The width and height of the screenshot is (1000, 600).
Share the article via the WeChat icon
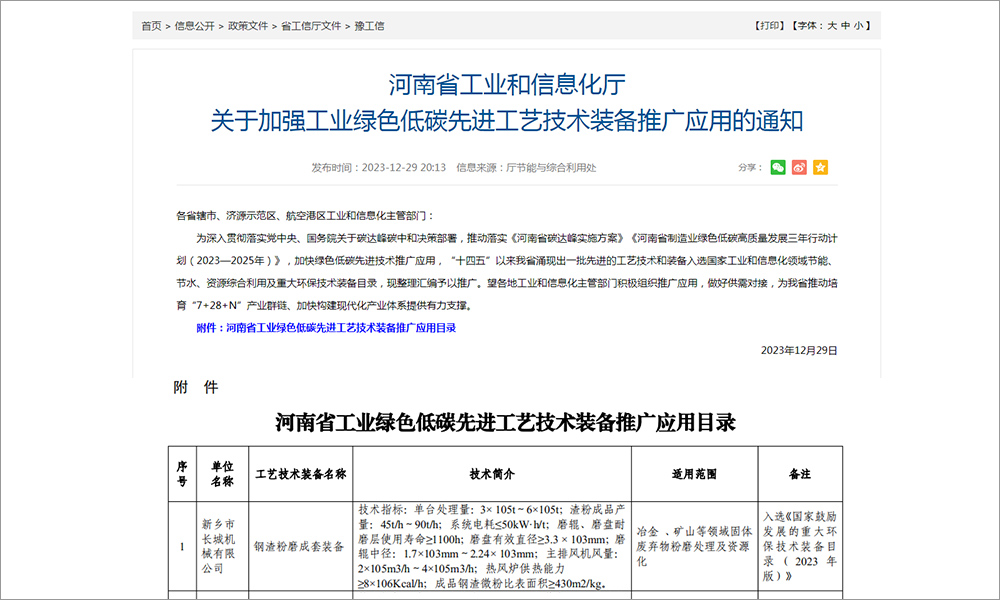(x=779, y=167)
